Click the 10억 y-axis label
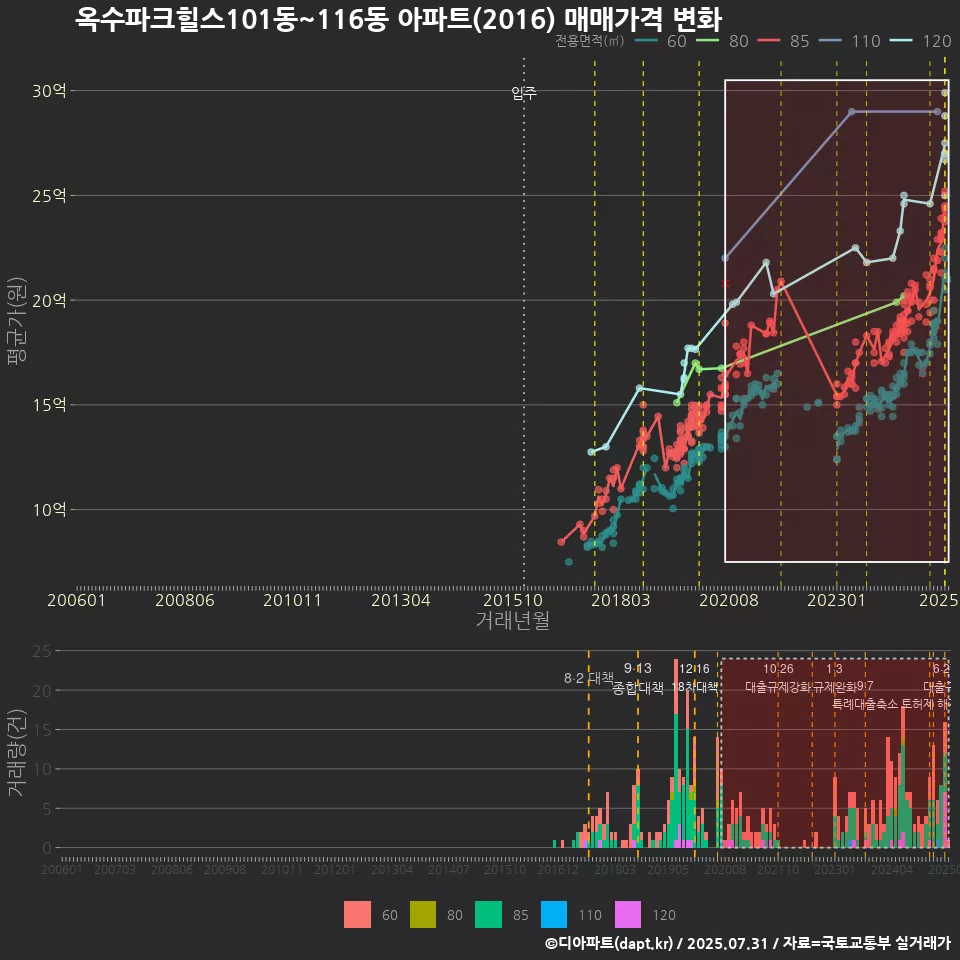Viewport: 960px width, 960px height. [x=49, y=509]
